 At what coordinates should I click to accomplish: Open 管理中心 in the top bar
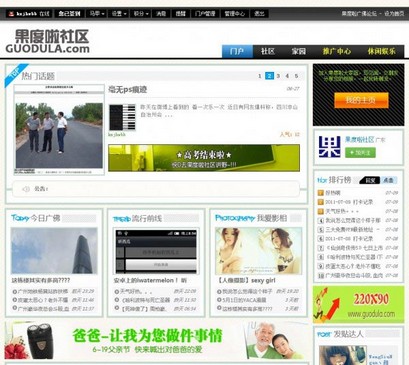234,14
